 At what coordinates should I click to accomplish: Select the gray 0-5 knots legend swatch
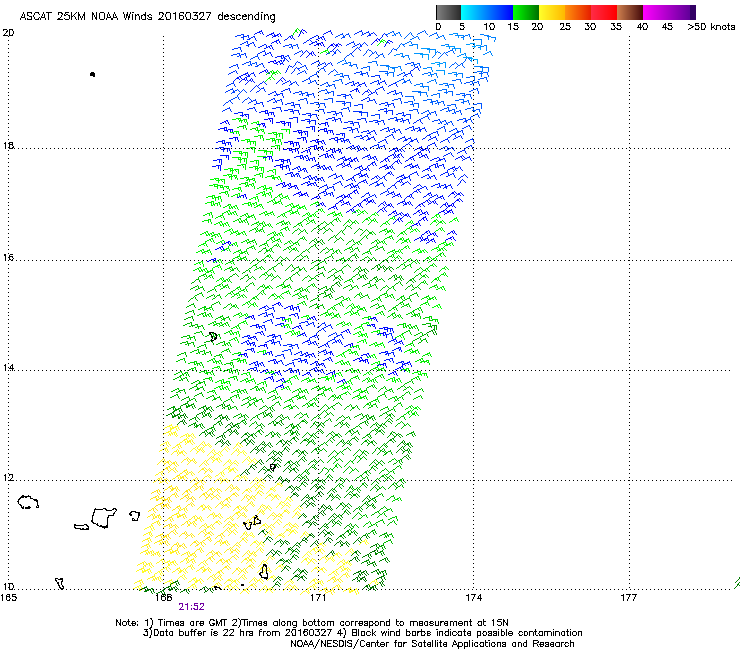pyautogui.click(x=448, y=12)
